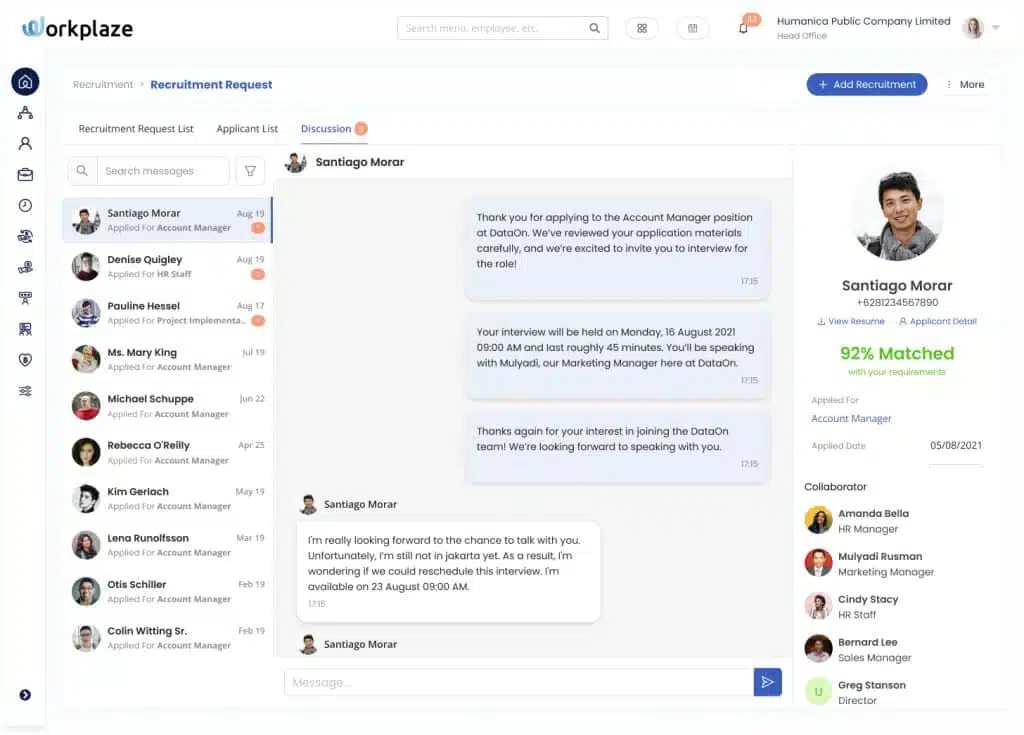Open the message filter funnel icon
The image size is (1024, 735).
click(250, 171)
